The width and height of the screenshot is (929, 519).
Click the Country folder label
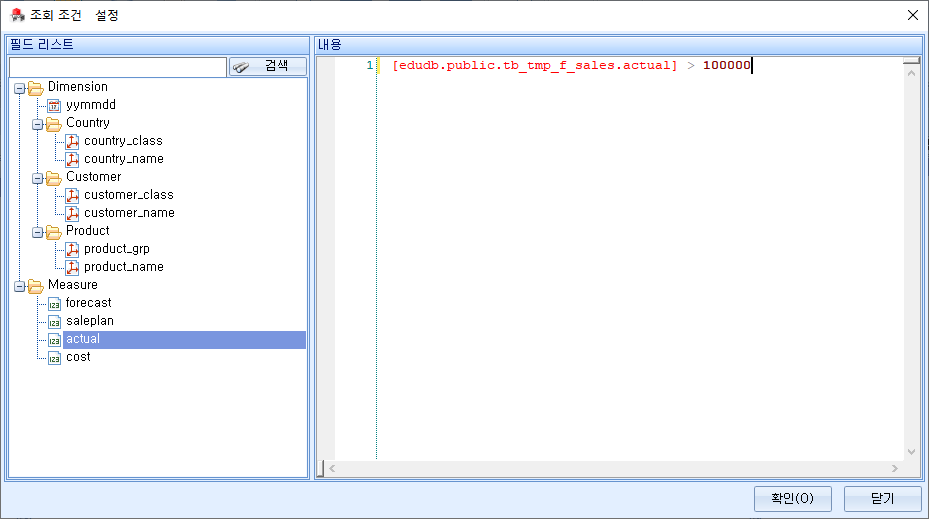[88, 123]
